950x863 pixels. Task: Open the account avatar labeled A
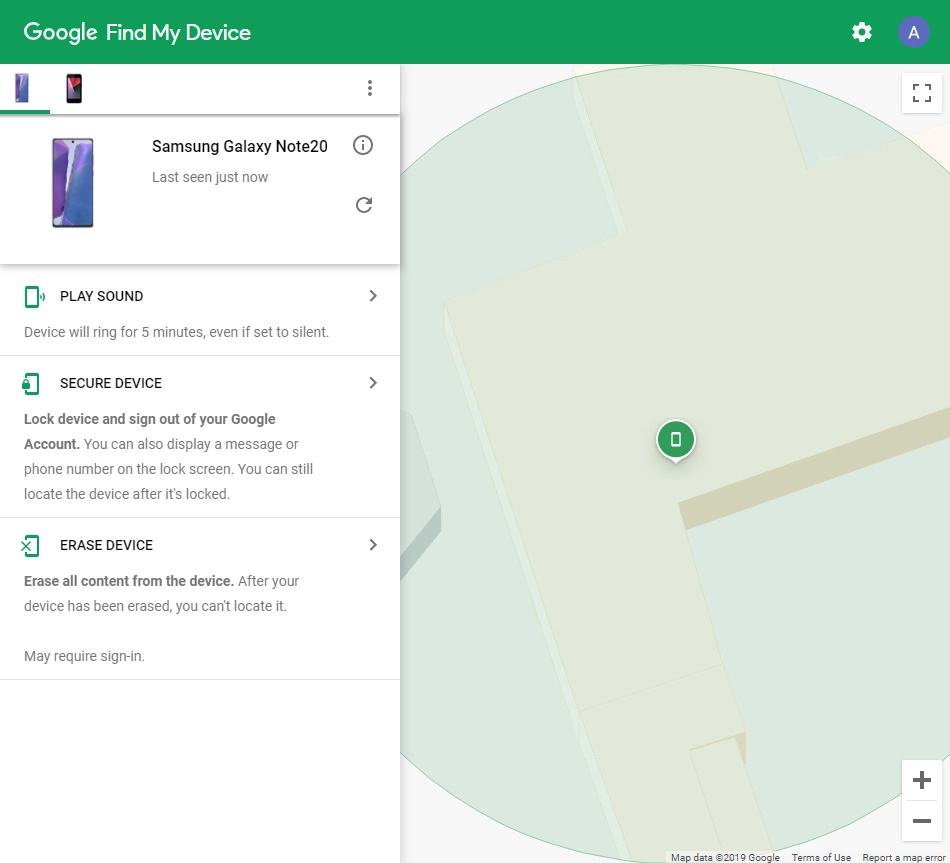coord(914,32)
